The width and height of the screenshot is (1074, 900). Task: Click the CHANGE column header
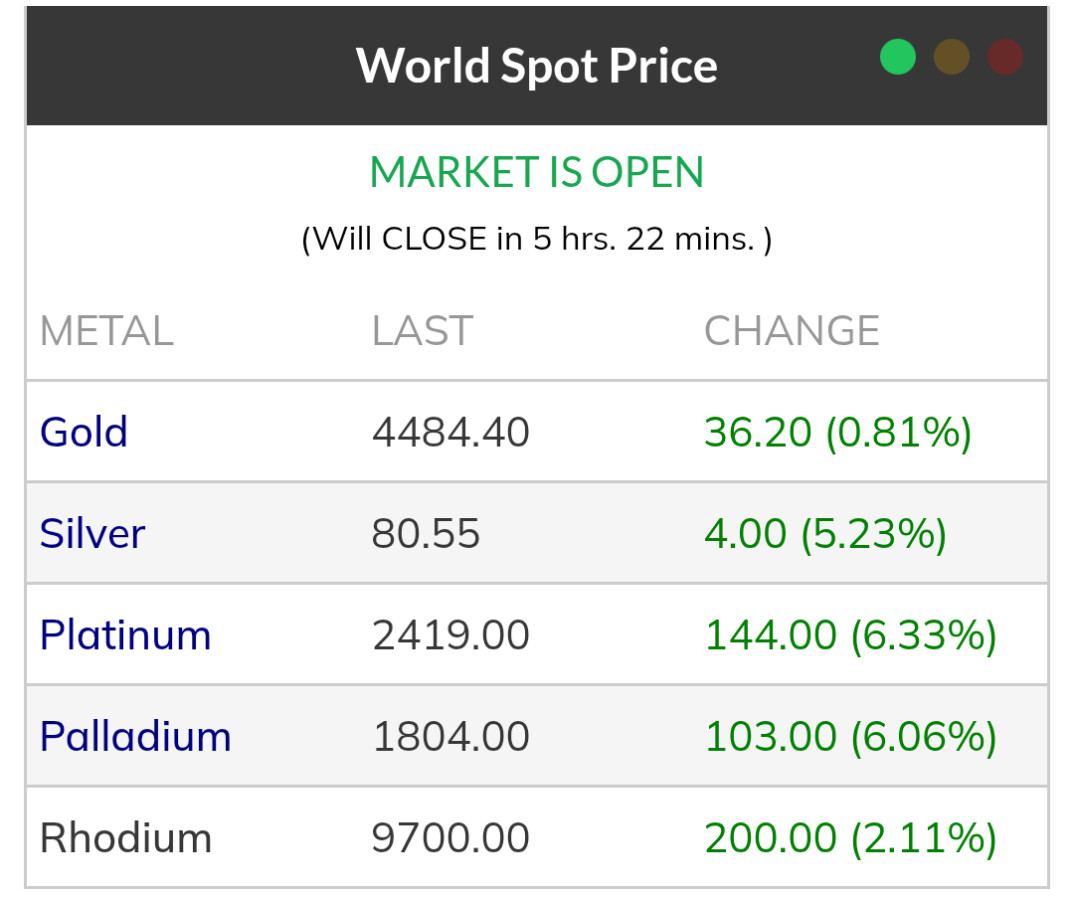pyautogui.click(x=791, y=331)
